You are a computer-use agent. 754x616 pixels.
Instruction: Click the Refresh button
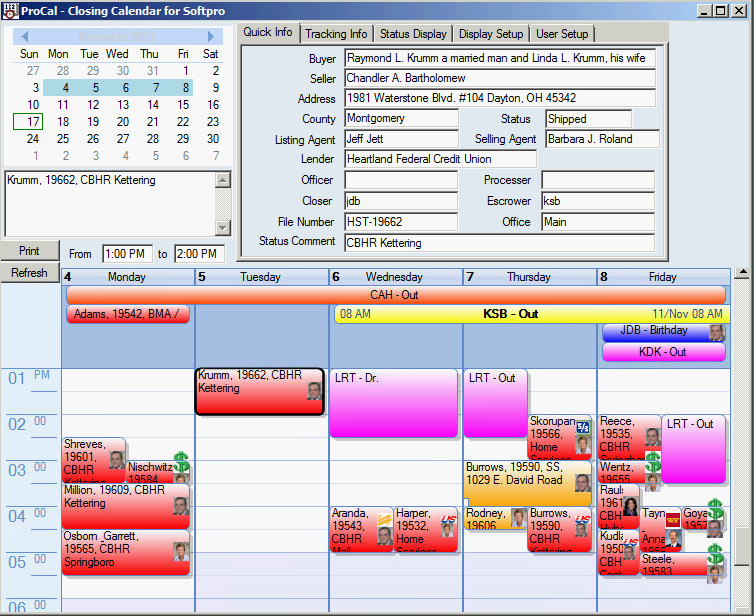29,273
